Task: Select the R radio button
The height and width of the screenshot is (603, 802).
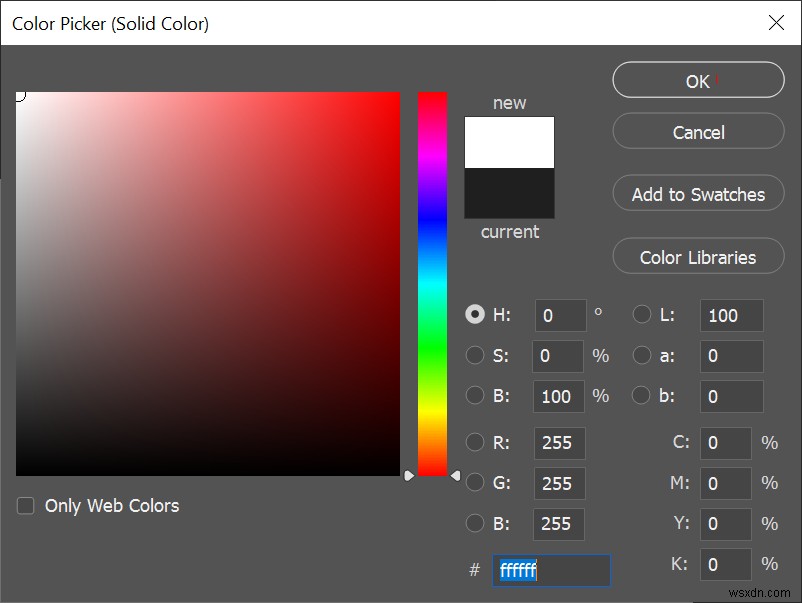Action: click(476, 443)
